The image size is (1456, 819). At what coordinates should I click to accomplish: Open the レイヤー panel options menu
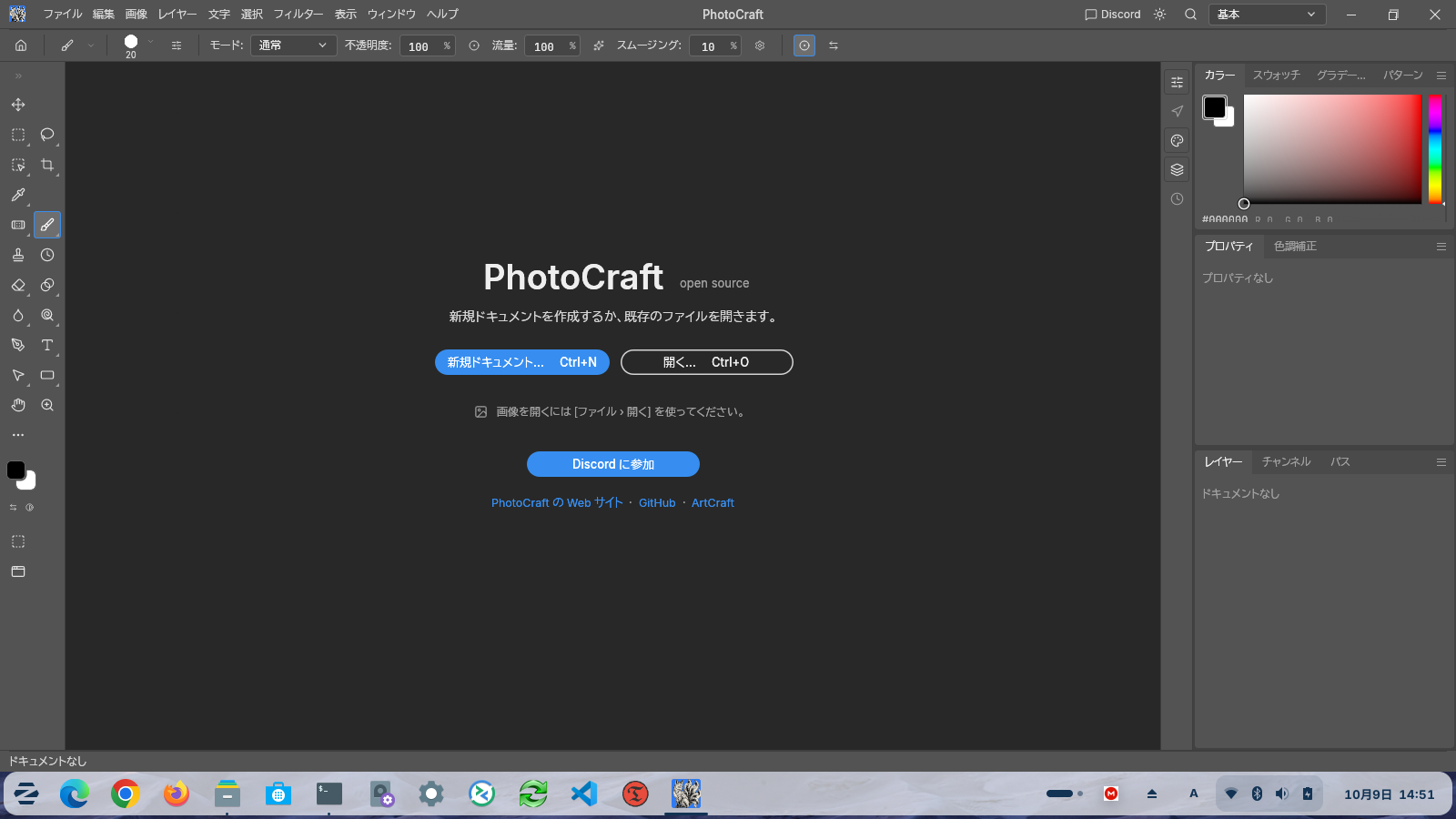pos(1441,462)
